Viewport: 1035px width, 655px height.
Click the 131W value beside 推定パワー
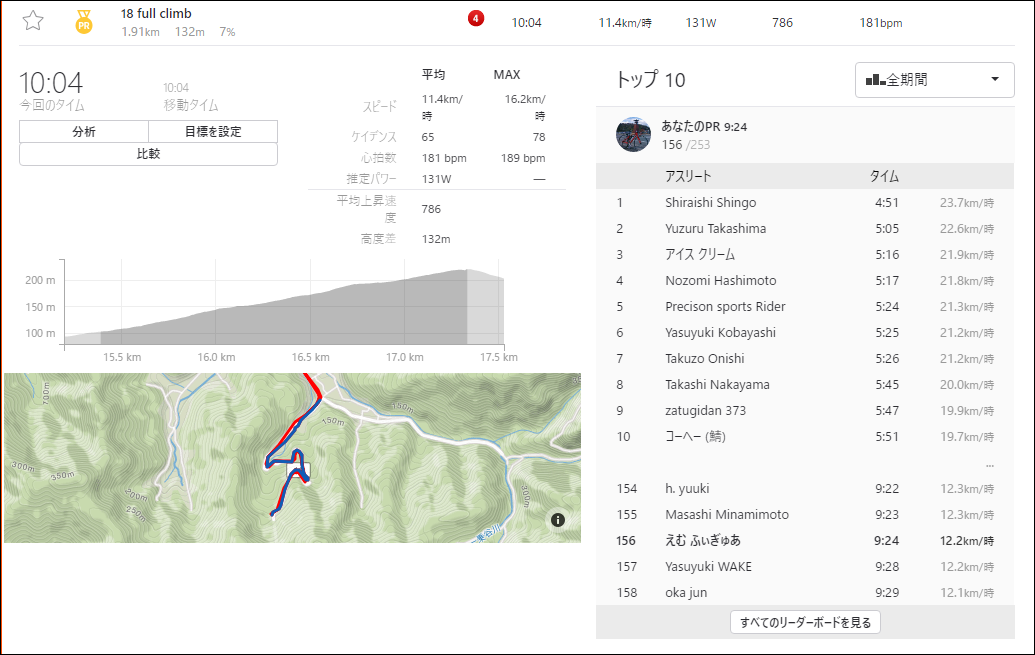pyautogui.click(x=436, y=179)
